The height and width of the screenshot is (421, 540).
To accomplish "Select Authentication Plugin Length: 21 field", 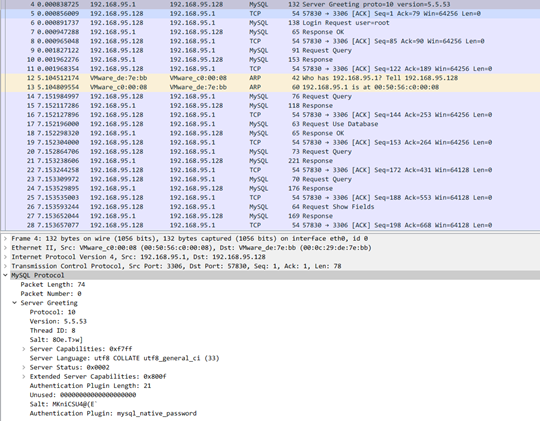I will pyautogui.click(x=90, y=386).
